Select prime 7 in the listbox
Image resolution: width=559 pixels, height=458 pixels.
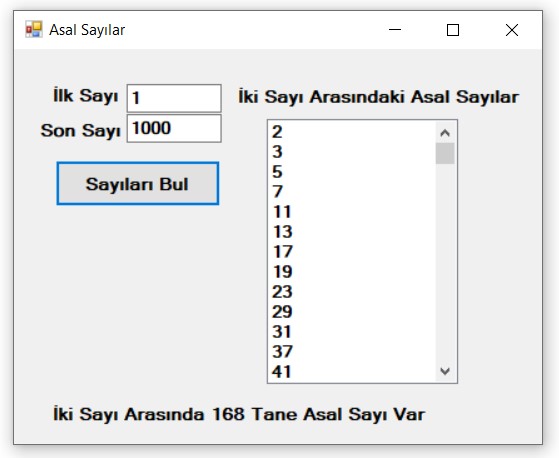tap(352, 192)
